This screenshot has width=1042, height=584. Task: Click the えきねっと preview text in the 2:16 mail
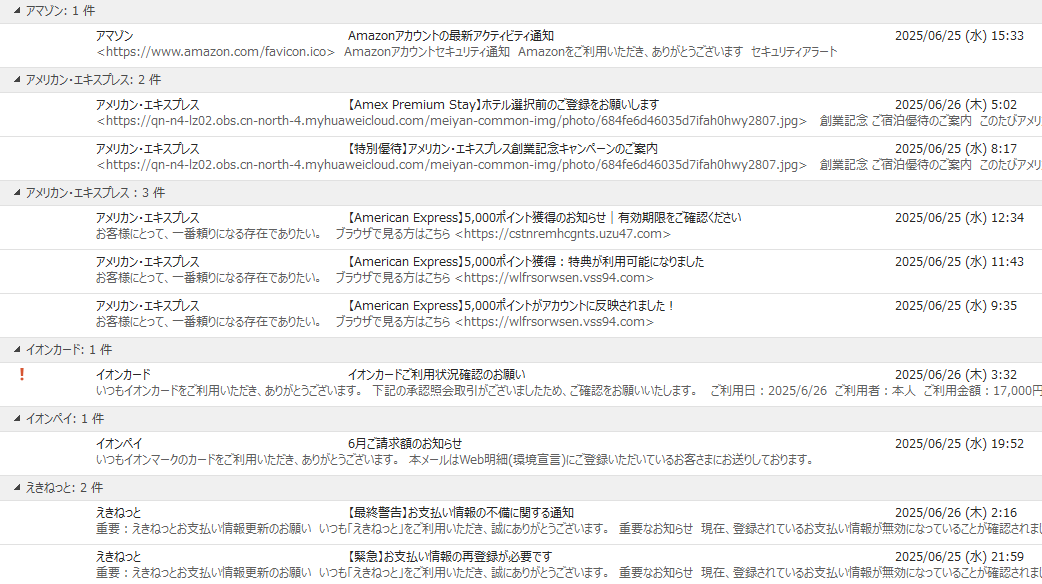point(569,529)
